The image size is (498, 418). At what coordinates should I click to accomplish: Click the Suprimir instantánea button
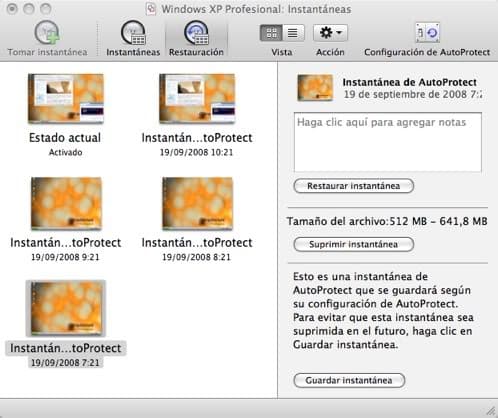pos(354,244)
